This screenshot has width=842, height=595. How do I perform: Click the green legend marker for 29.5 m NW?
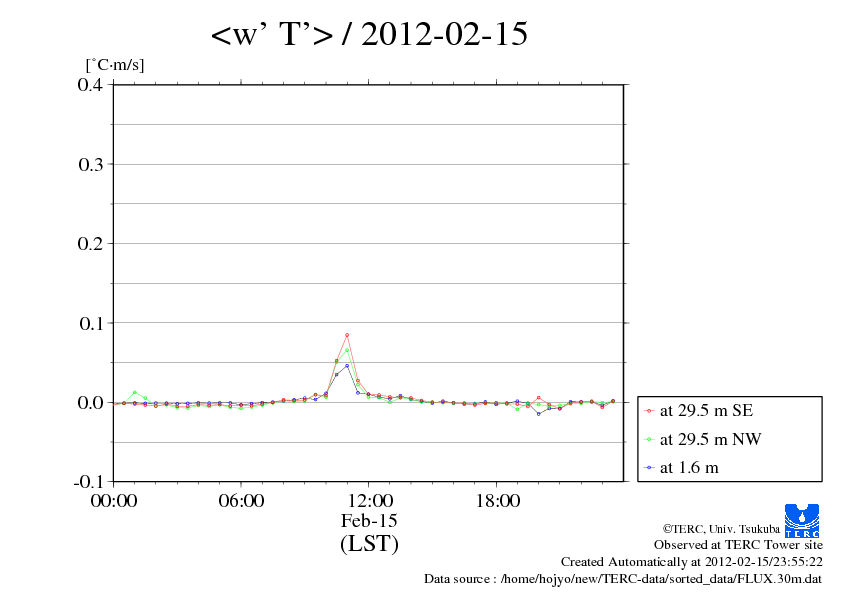pos(649,440)
